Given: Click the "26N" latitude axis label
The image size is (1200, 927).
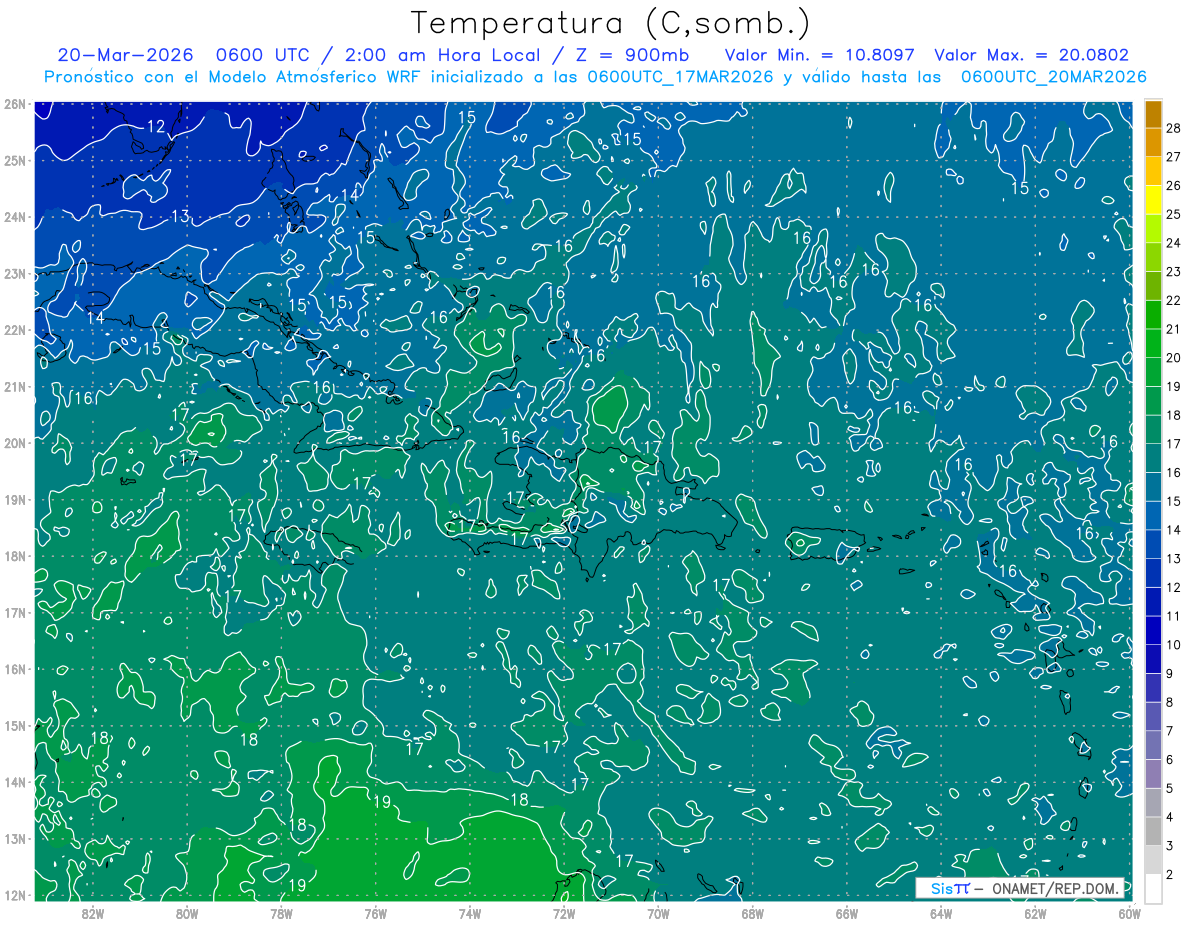Looking at the screenshot, I should coord(14,104).
